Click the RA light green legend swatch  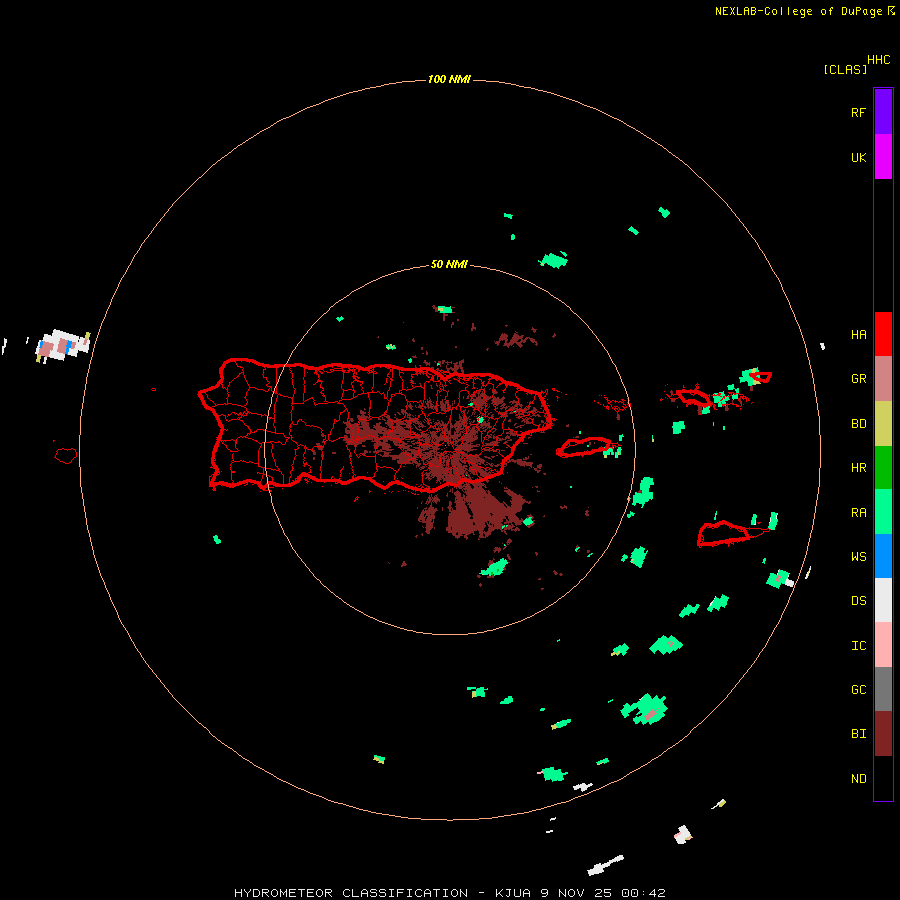883,512
